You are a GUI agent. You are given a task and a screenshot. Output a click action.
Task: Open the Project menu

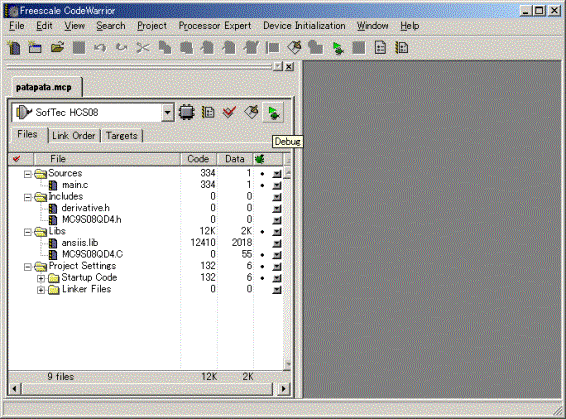pyautogui.click(x=152, y=26)
